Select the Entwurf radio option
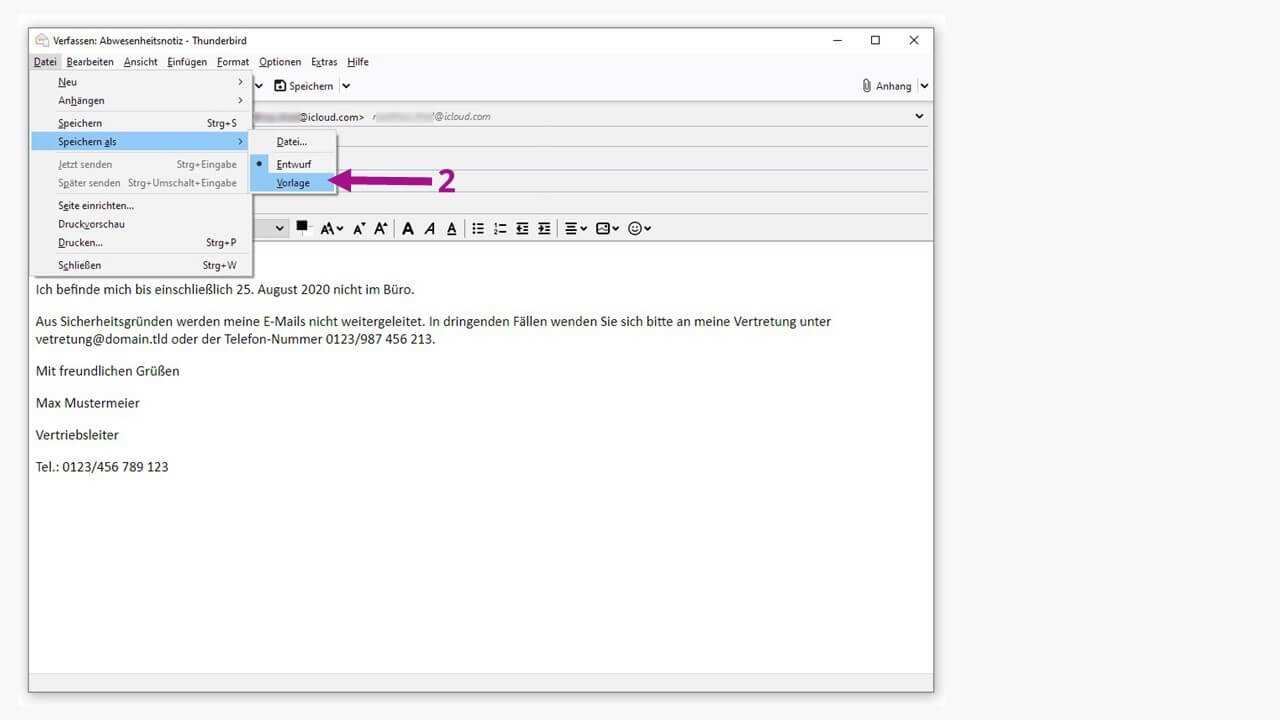This screenshot has height=720, width=1280. [293, 164]
